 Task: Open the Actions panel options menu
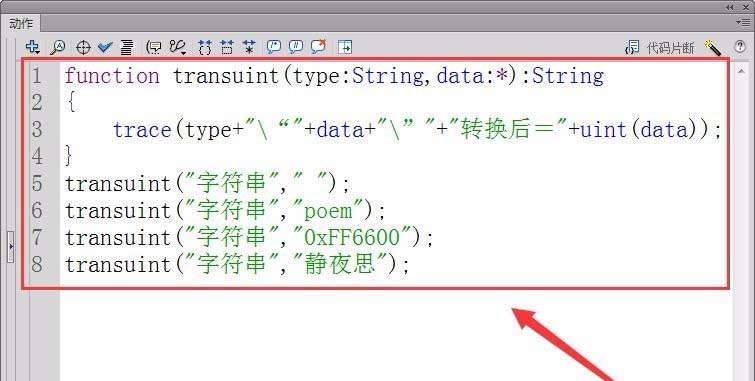coord(742,22)
